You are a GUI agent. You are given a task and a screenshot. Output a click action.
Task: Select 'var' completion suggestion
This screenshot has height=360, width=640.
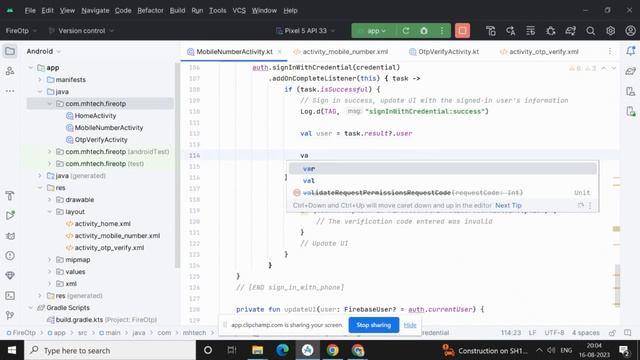click(x=442, y=169)
